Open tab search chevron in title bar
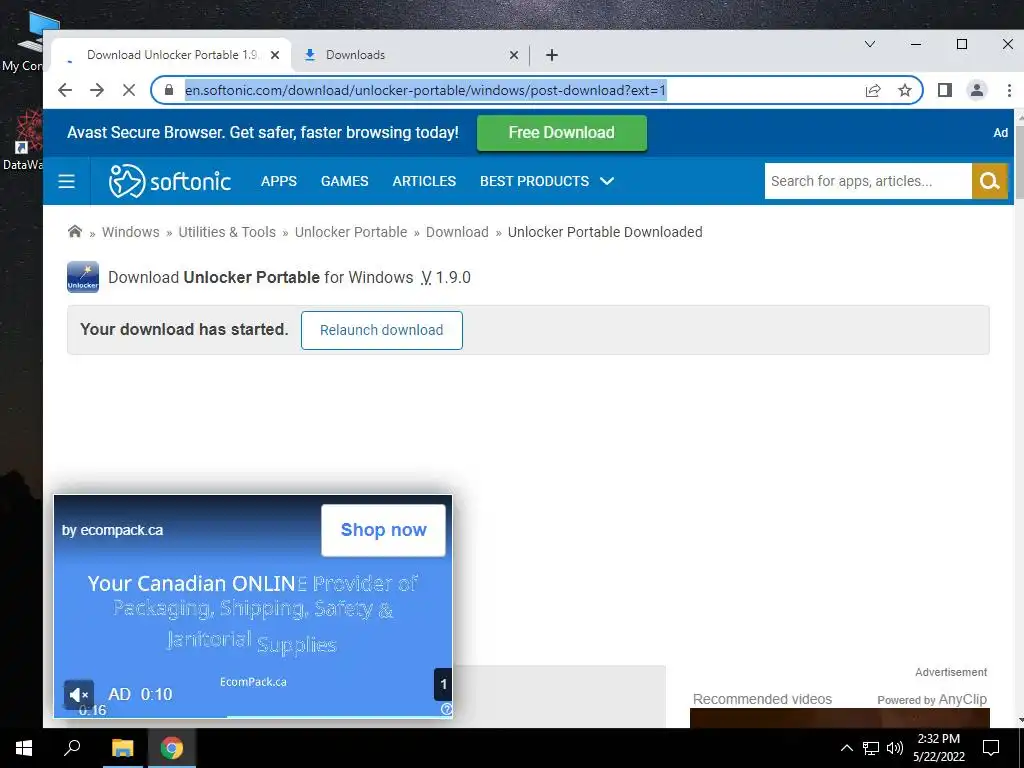The width and height of the screenshot is (1024, 768). 869,44
